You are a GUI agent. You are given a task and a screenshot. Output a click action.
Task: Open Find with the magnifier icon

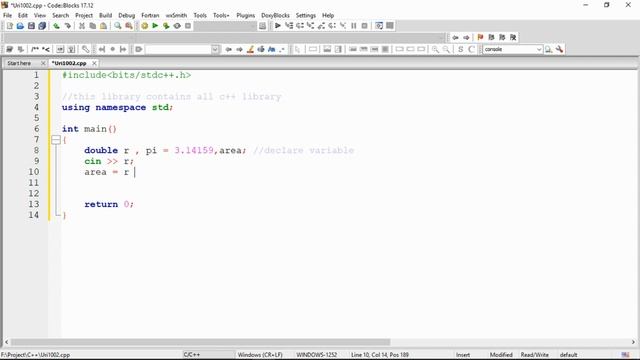118,26
